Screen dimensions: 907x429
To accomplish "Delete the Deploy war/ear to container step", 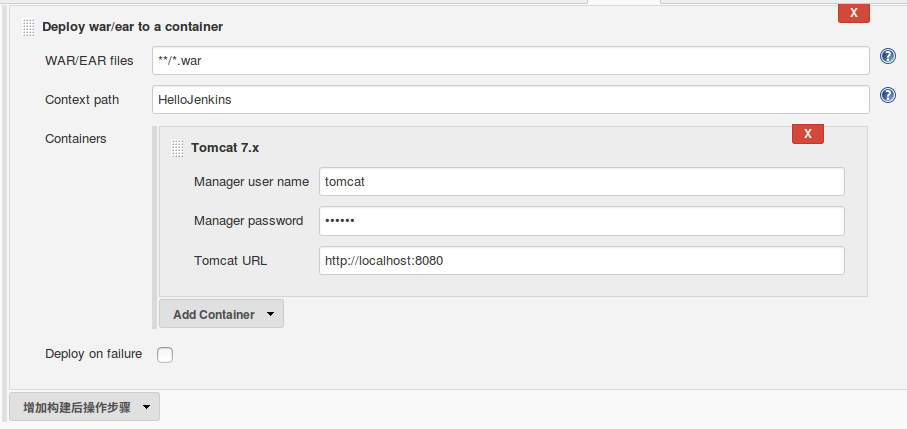I will (853, 13).
